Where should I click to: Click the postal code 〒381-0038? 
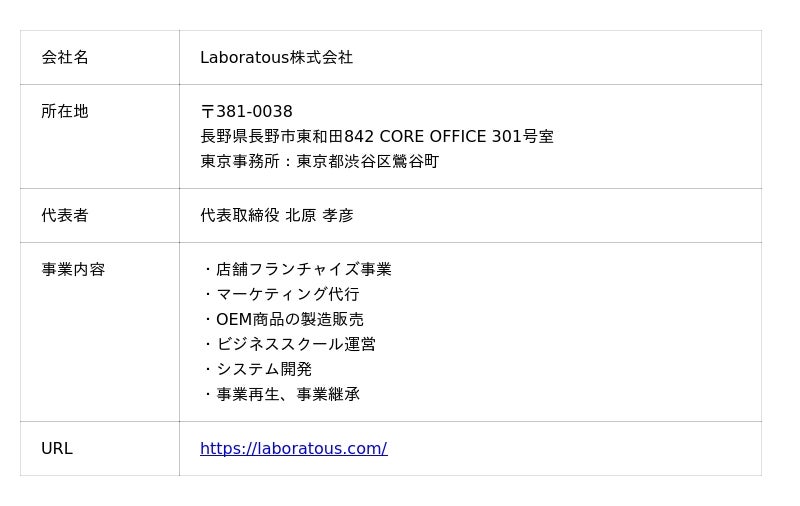246,112
